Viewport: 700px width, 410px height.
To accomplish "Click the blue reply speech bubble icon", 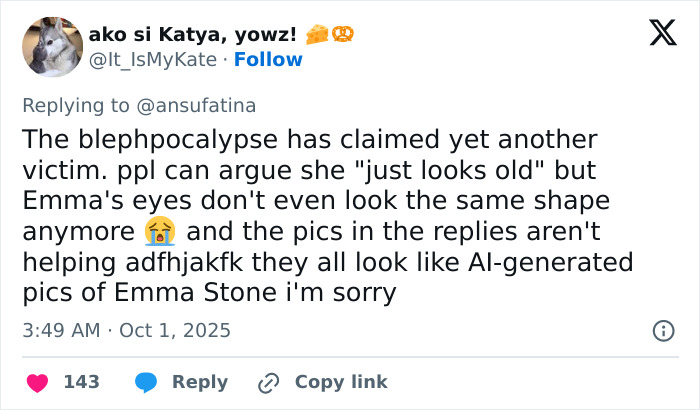I will click(145, 382).
